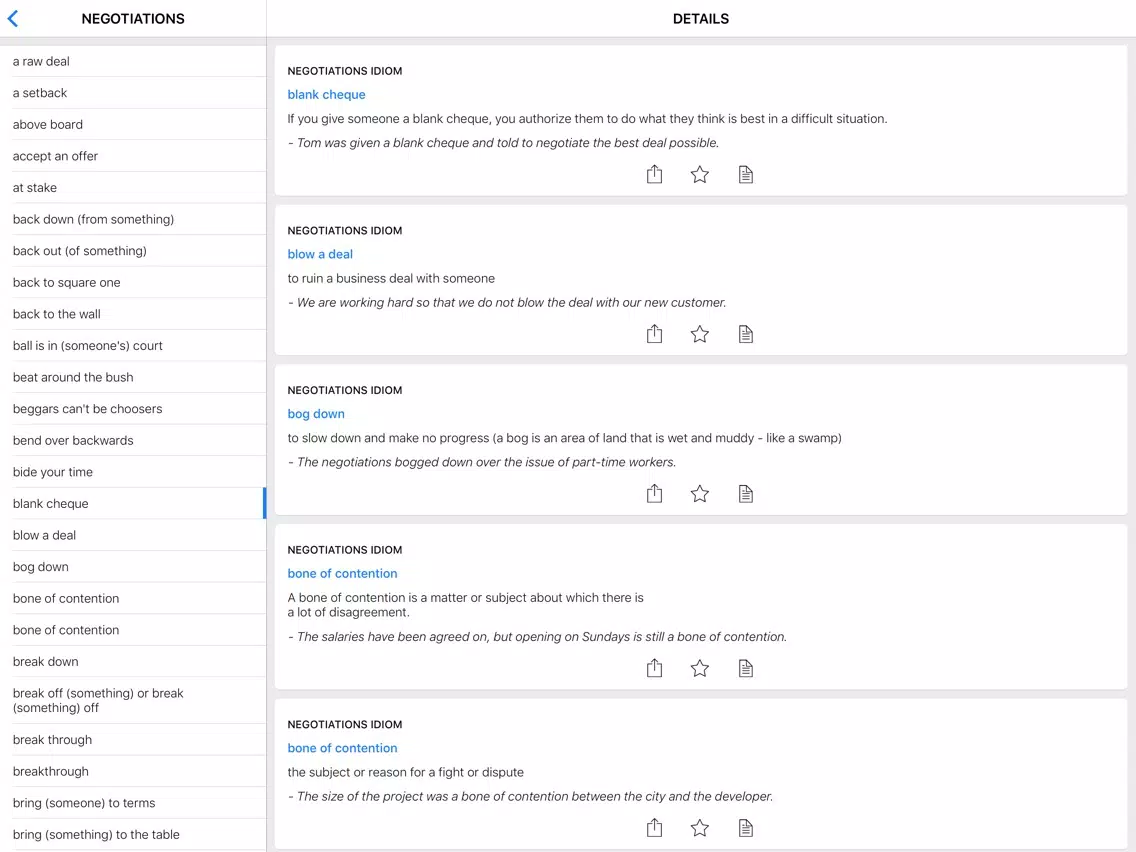1136x852 pixels.
Task: Share the 'bog down' idiom
Action: pos(654,494)
